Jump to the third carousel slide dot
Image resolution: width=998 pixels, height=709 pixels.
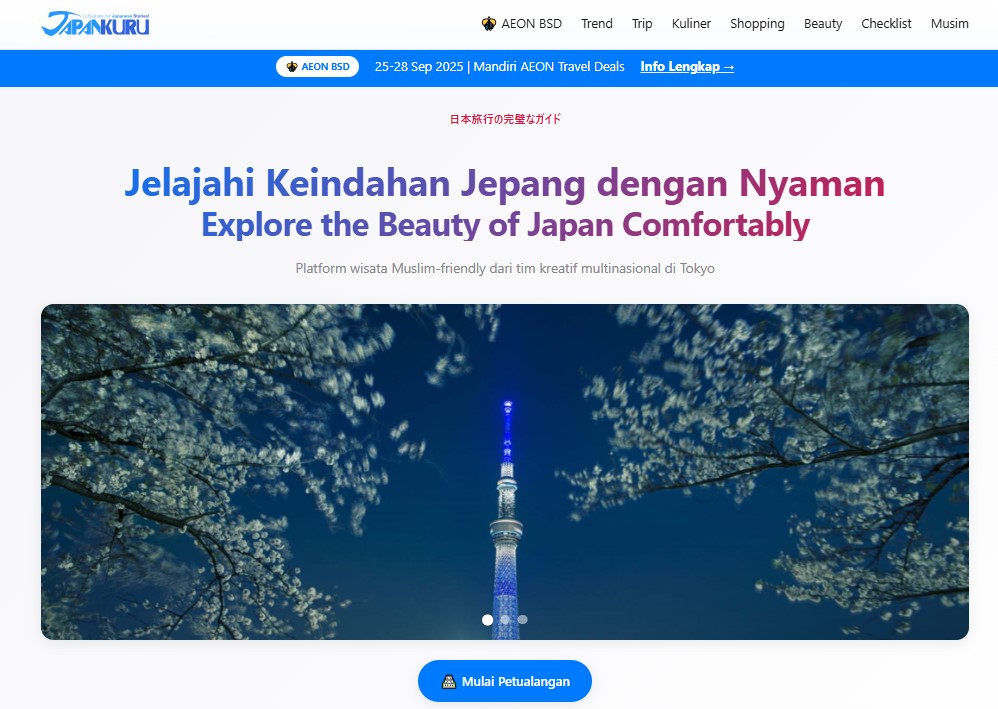[x=522, y=620]
